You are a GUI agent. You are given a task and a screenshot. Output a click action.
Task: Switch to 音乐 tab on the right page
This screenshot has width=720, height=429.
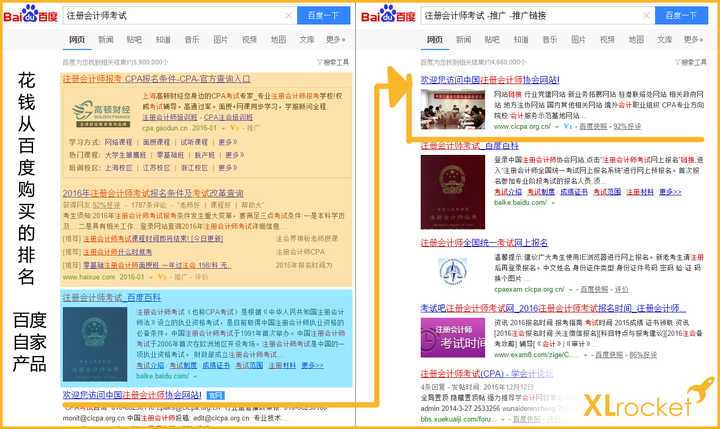click(x=550, y=40)
